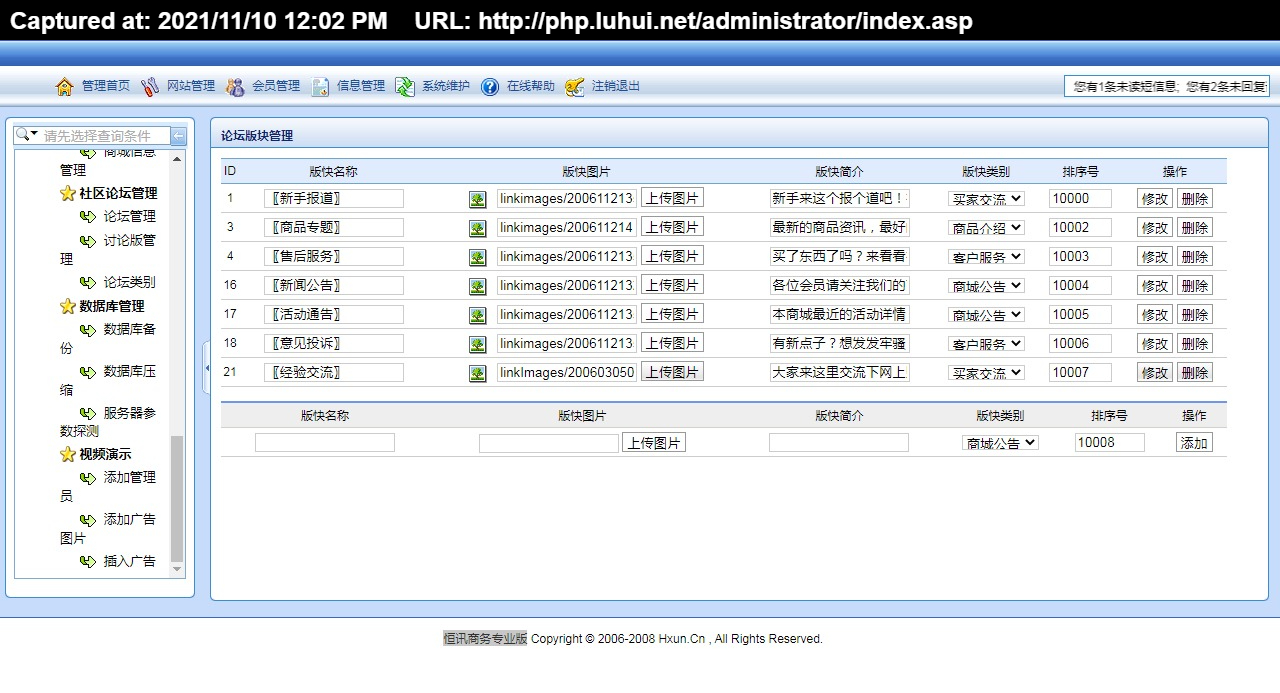Click the 信息管理 document icon
The height and width of the screenshot is (693, 1280).
point(320,87)
